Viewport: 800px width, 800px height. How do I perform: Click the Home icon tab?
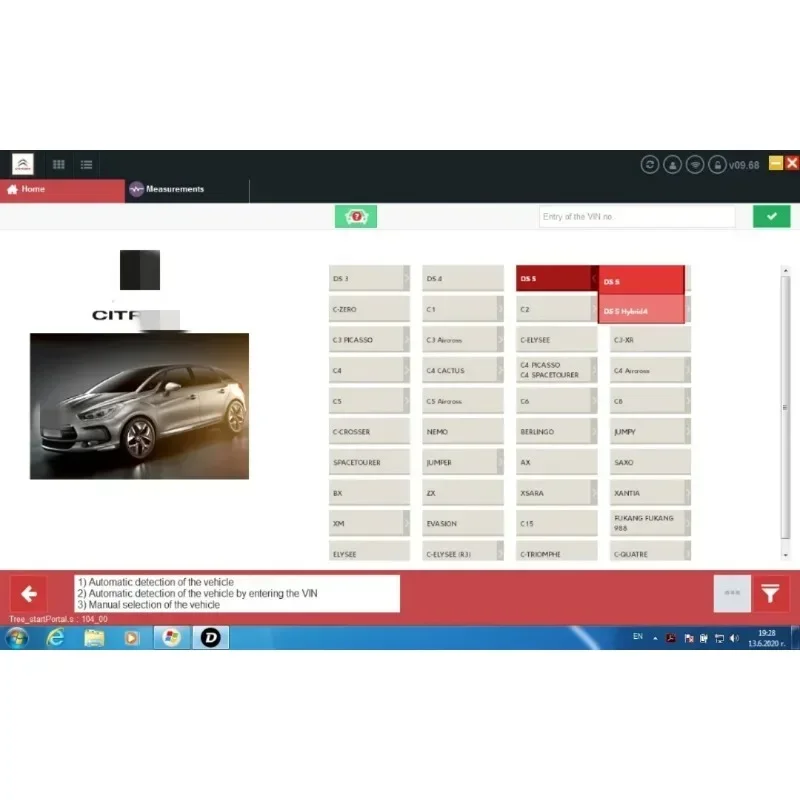point(62,189)
